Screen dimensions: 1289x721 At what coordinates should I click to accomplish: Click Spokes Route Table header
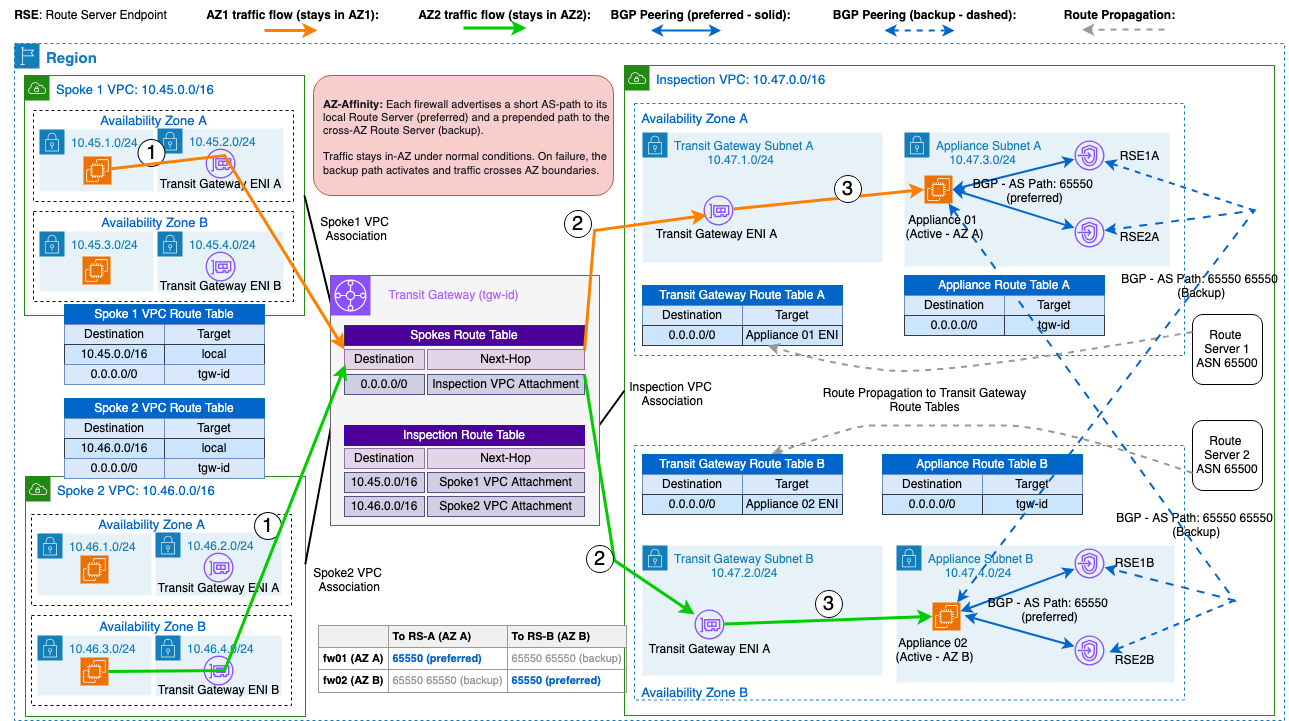click(x=464, y=336)
